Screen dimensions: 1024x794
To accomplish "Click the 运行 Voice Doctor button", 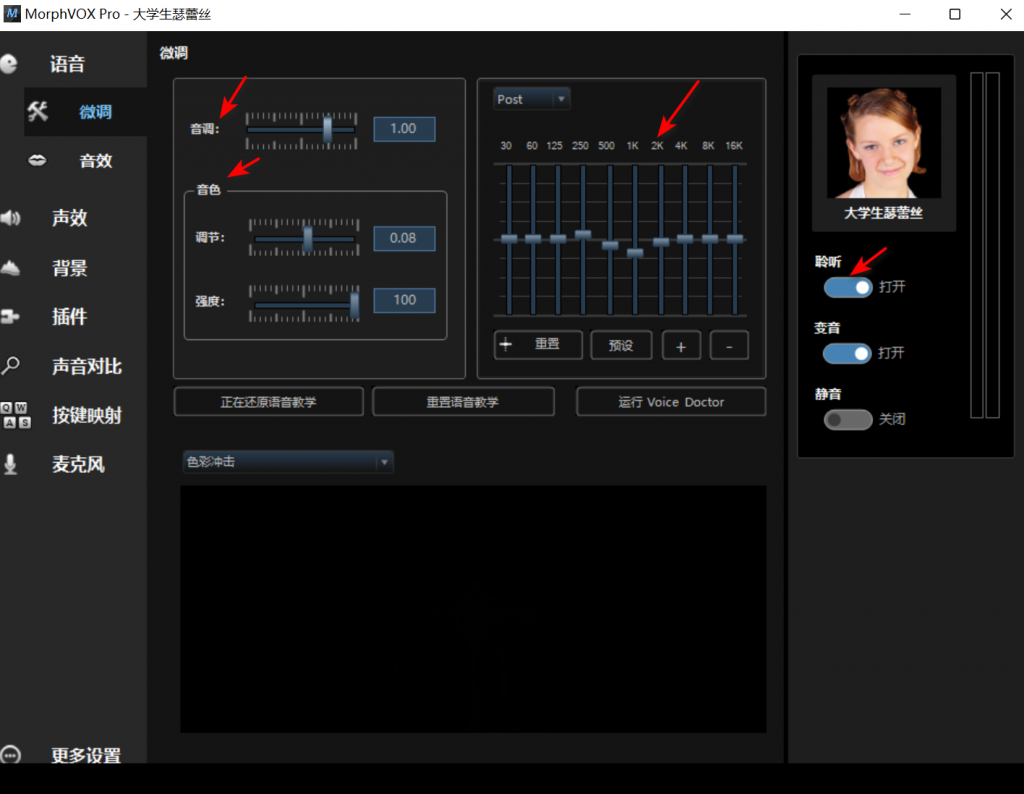I will 671,402.
